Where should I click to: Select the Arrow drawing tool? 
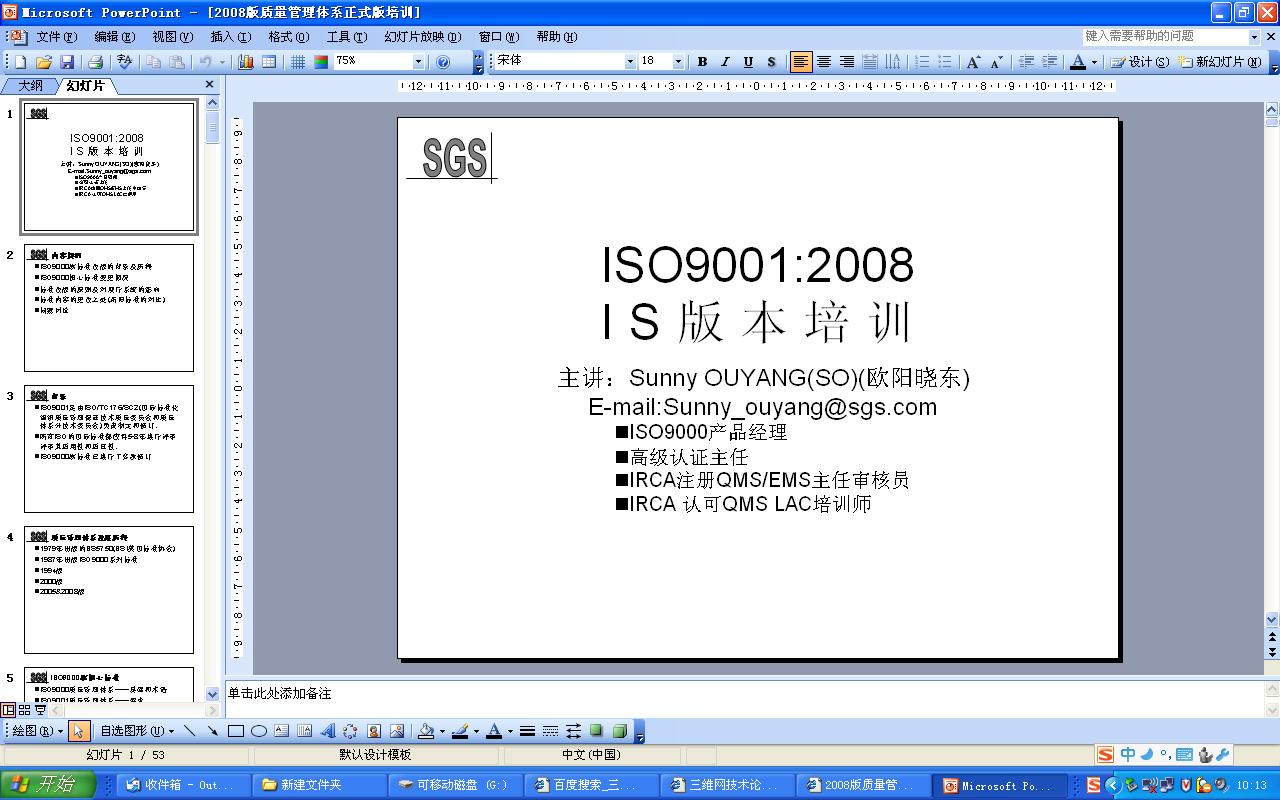click(212, 731)
